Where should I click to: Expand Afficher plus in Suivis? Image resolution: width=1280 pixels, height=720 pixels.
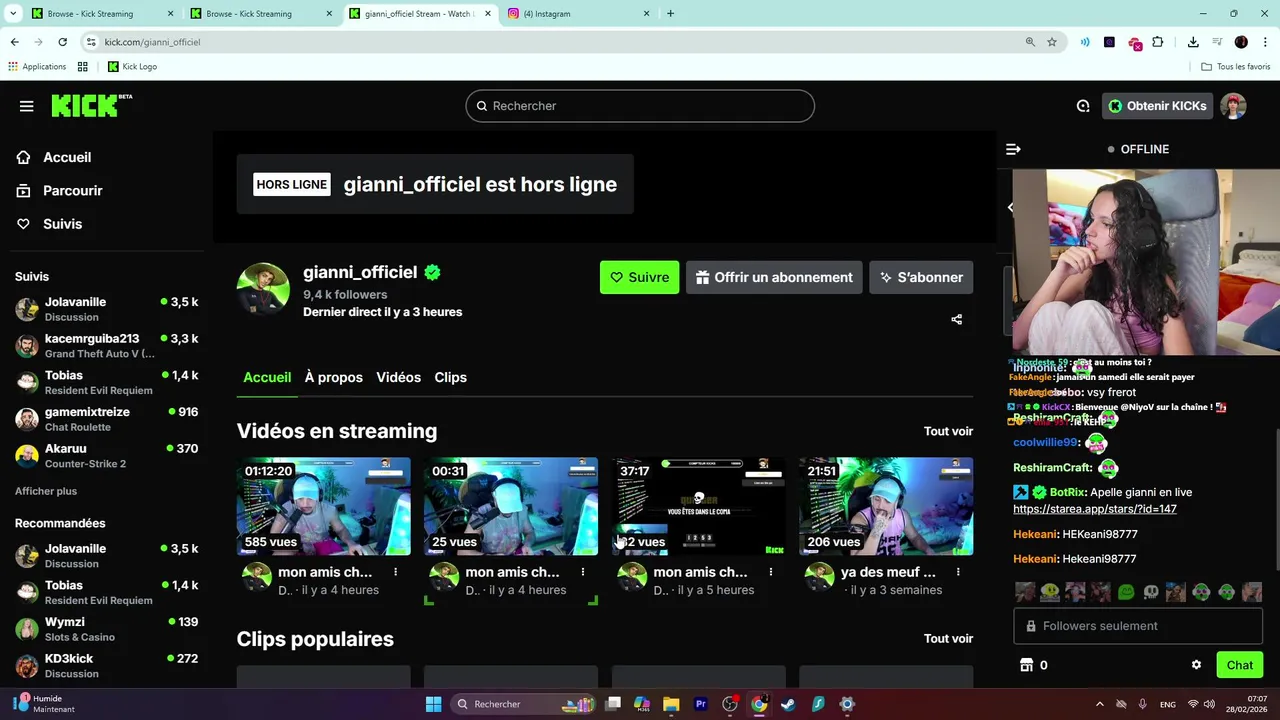click(x=46, y=491)
